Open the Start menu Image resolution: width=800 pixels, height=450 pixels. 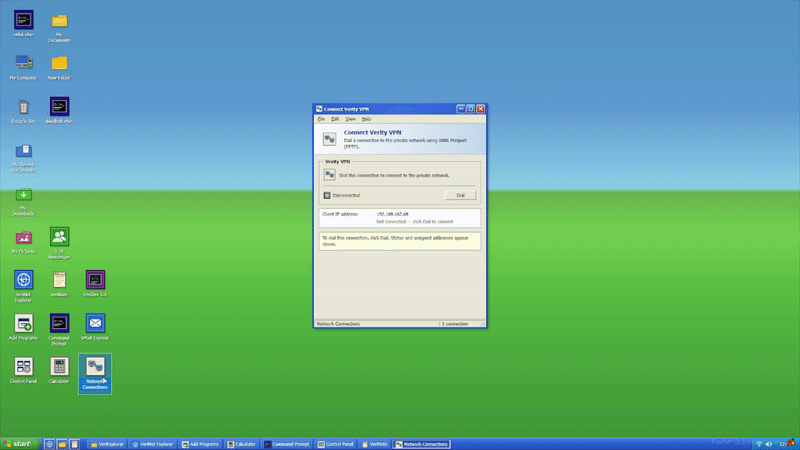coord(18,444)
